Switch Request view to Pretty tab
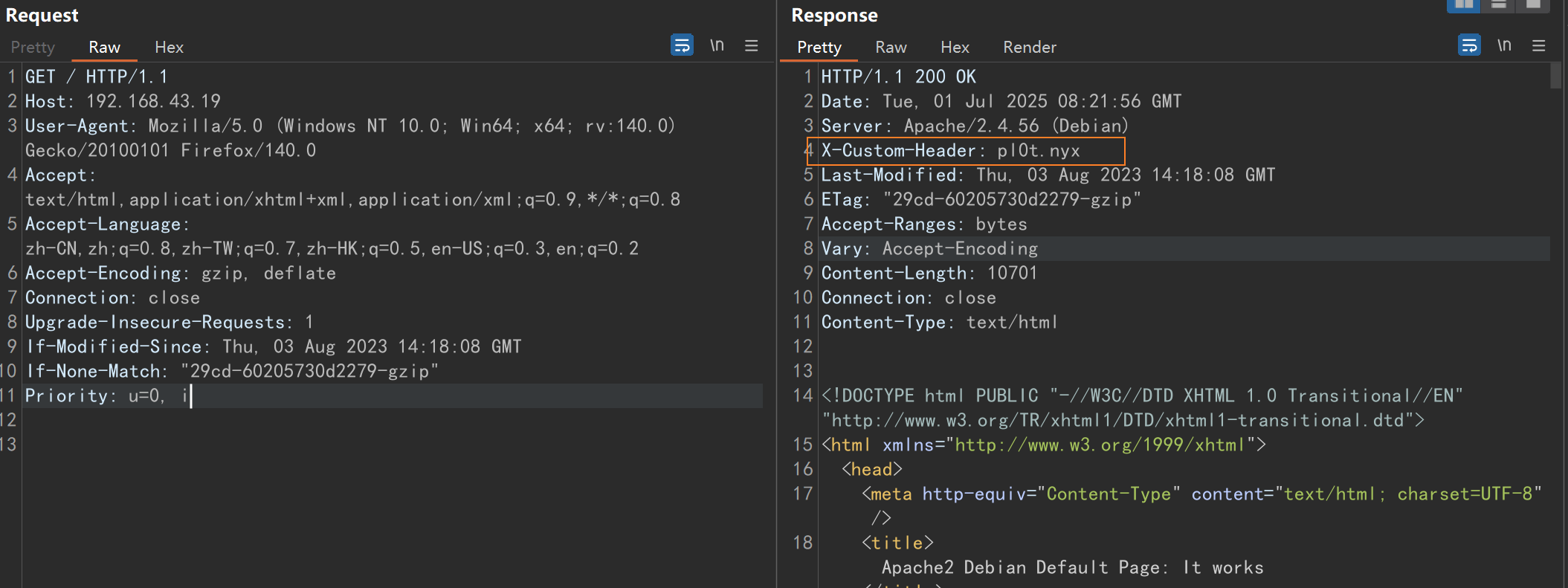The image size is (1568, 588). [x=33, y=48]
